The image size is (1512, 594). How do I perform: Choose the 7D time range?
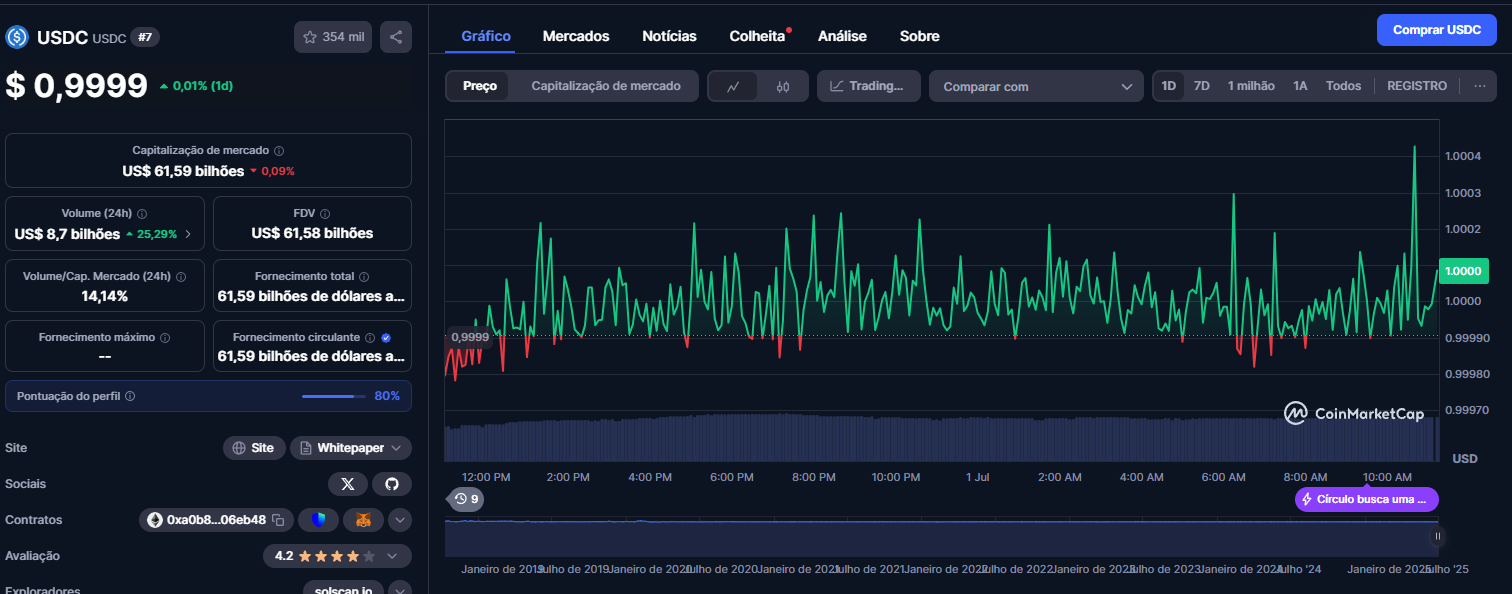click(1202, 86)
